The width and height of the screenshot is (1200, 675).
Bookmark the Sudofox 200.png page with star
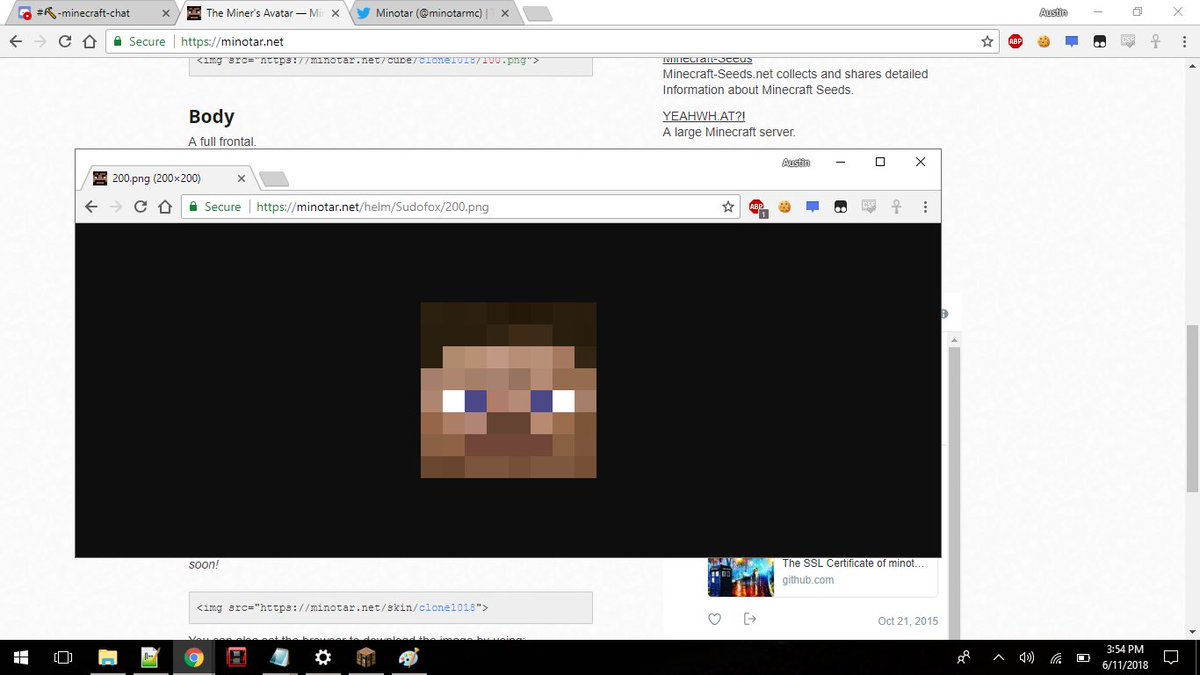(728, 207)
